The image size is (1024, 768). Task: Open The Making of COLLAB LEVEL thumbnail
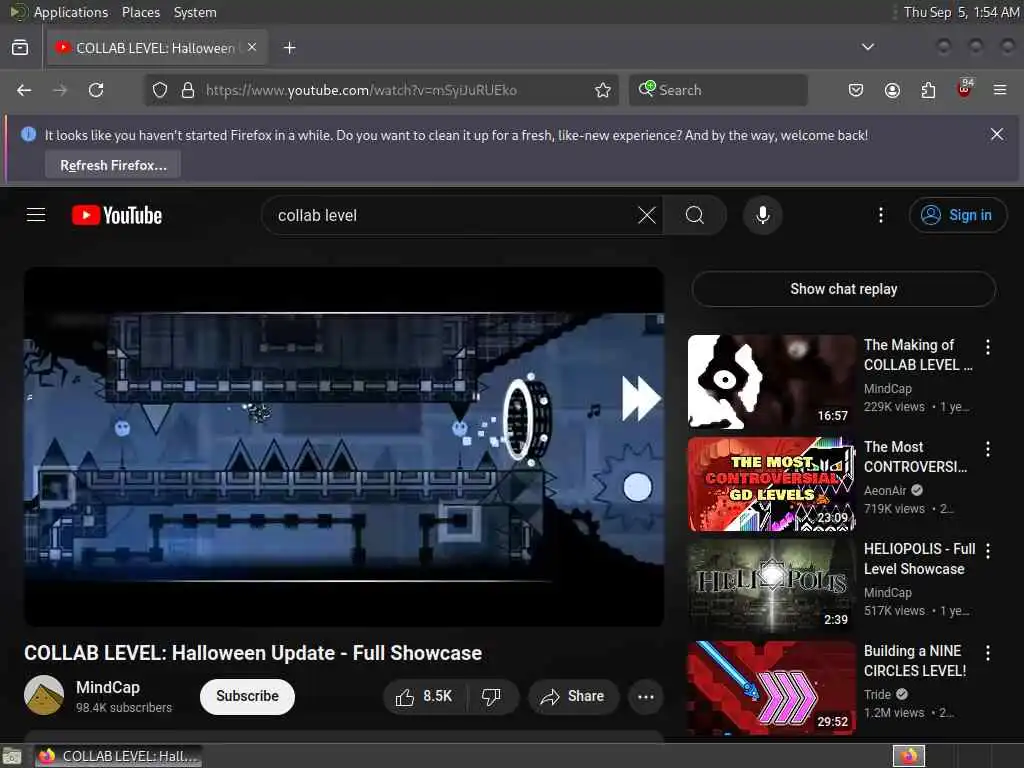(x=771, y=382)
